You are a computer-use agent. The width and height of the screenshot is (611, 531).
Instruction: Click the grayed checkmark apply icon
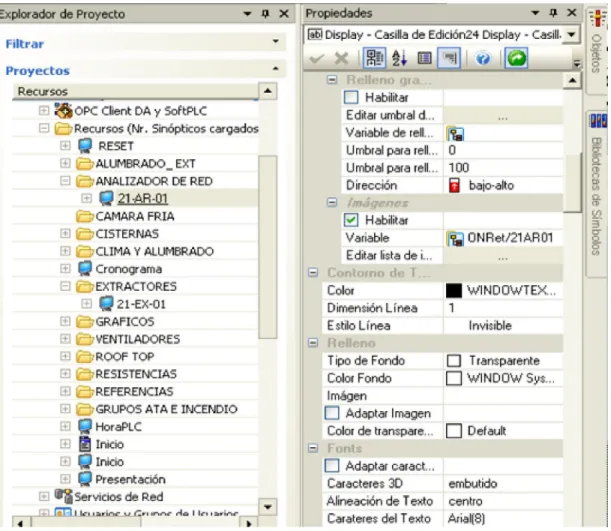click(x=316, y=59)
